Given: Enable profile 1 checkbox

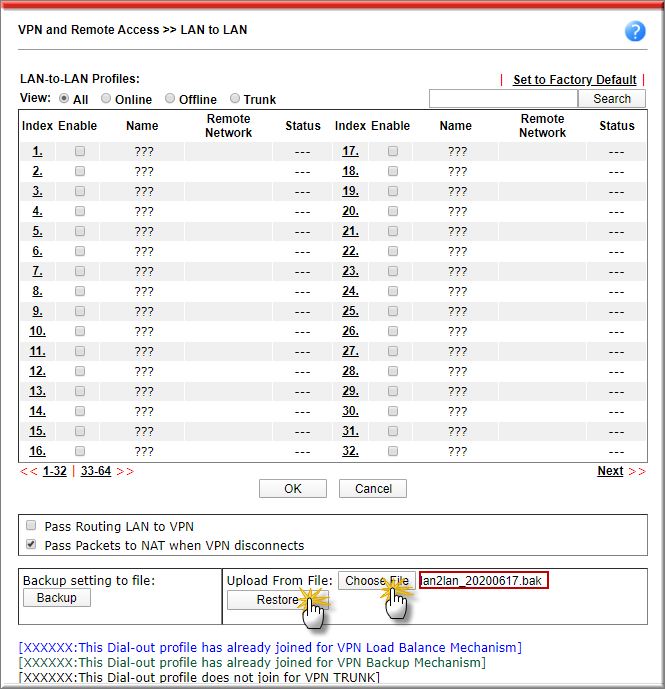Looking at the screenshot, I should point(80,151).
